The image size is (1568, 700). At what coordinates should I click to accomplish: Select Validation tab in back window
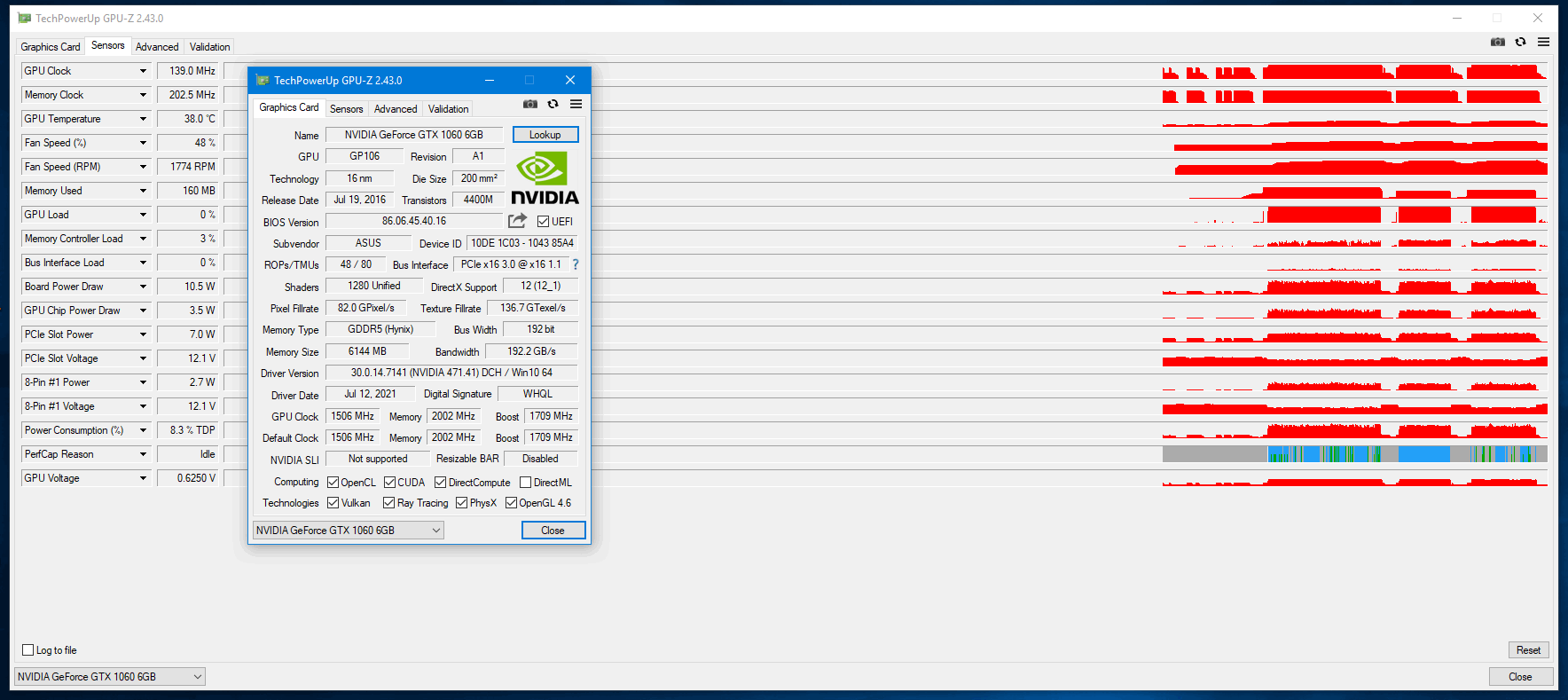pyautogui.click(x=209, y=47)
